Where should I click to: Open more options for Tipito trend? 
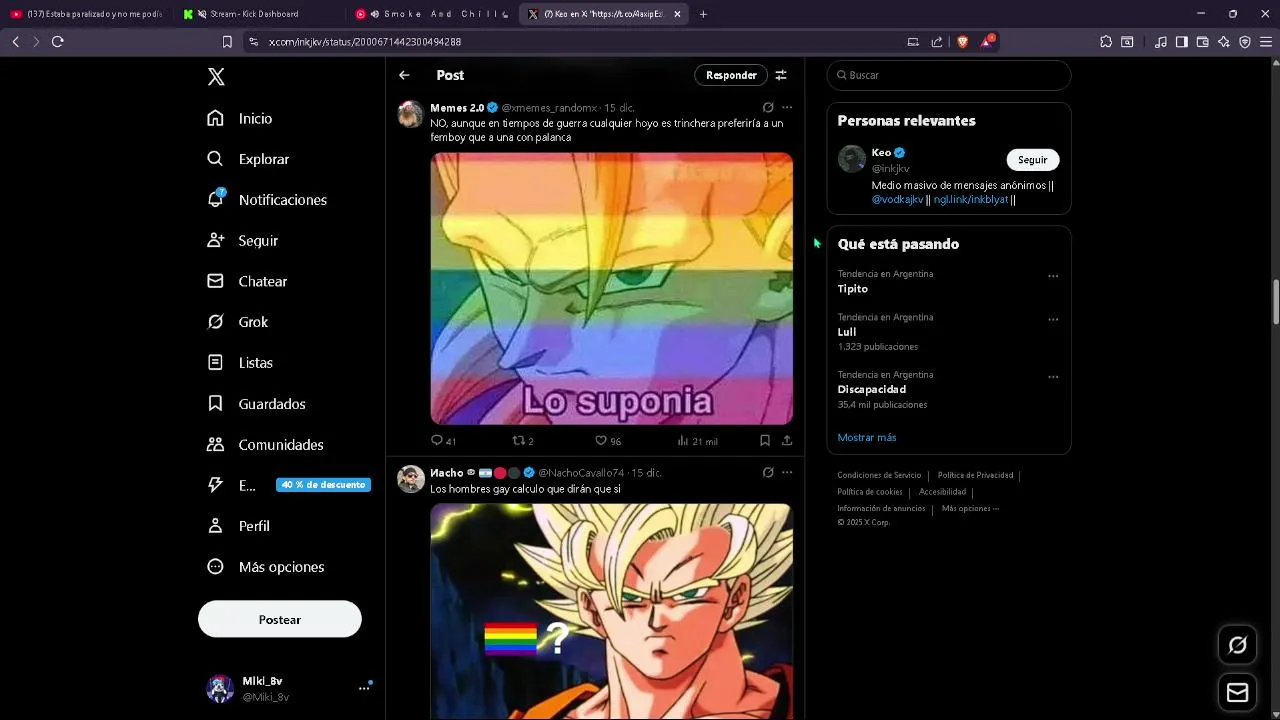click(x=1053, y=276)
